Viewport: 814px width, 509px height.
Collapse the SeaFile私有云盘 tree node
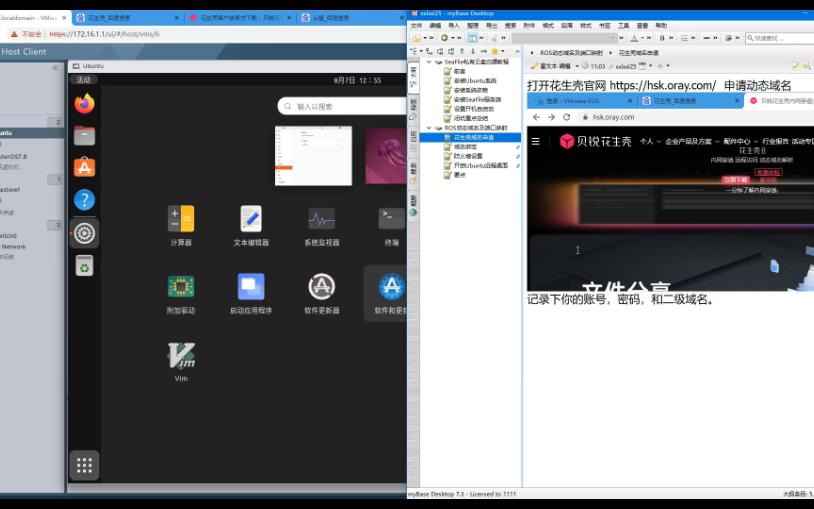point(429,61)
